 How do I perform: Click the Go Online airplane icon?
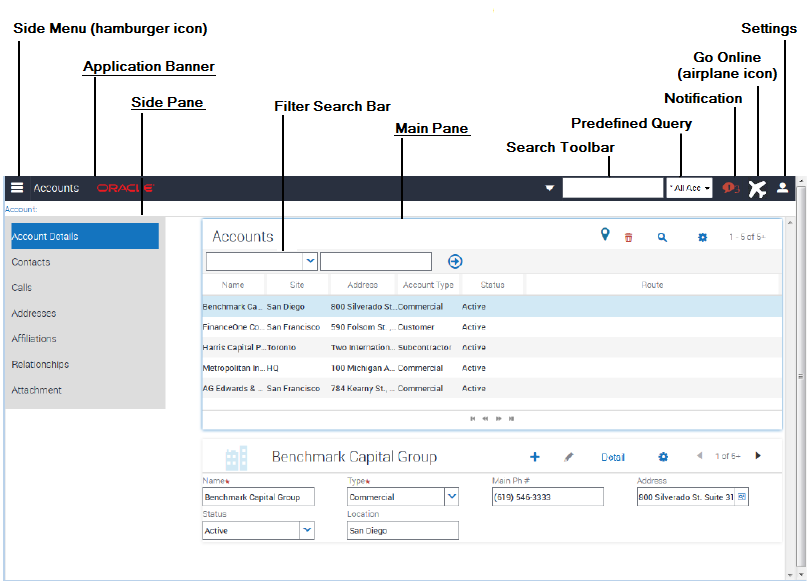tap(757, 189)
